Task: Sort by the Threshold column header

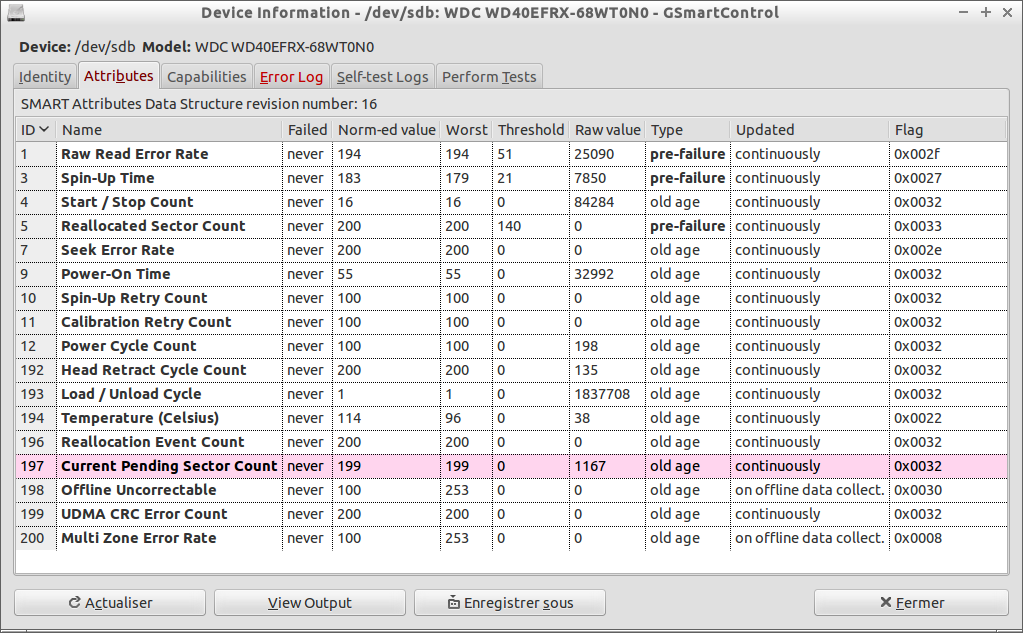Action: 531,130
